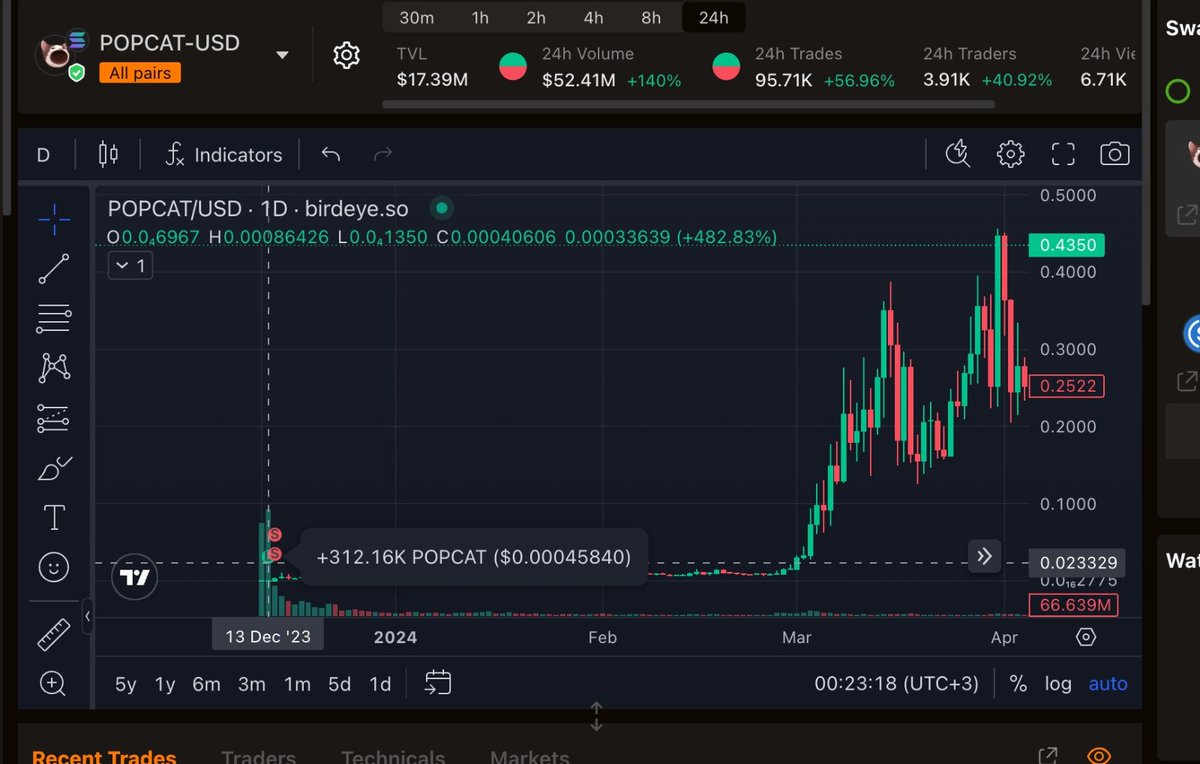Redo the chart action
The width and height of the screenshot is (1200, 764).
[x=382, y=154]
